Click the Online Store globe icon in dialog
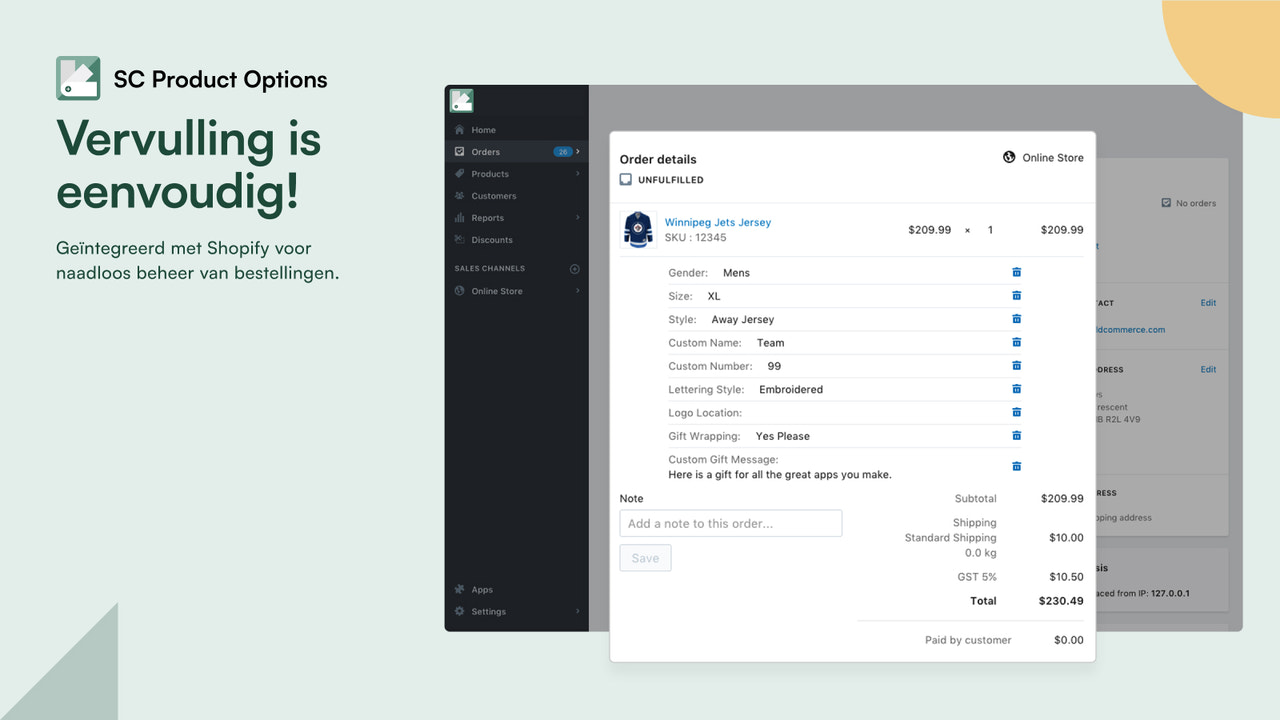 tap(1010, 158)
